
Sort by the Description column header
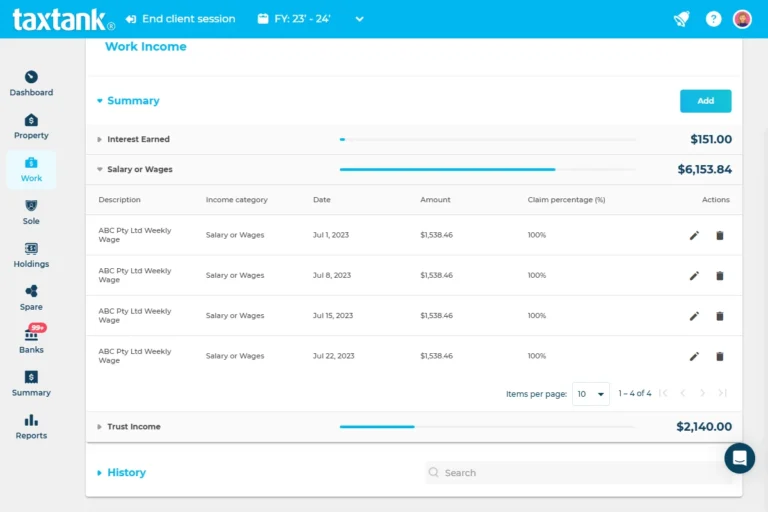tap(120, 199)
